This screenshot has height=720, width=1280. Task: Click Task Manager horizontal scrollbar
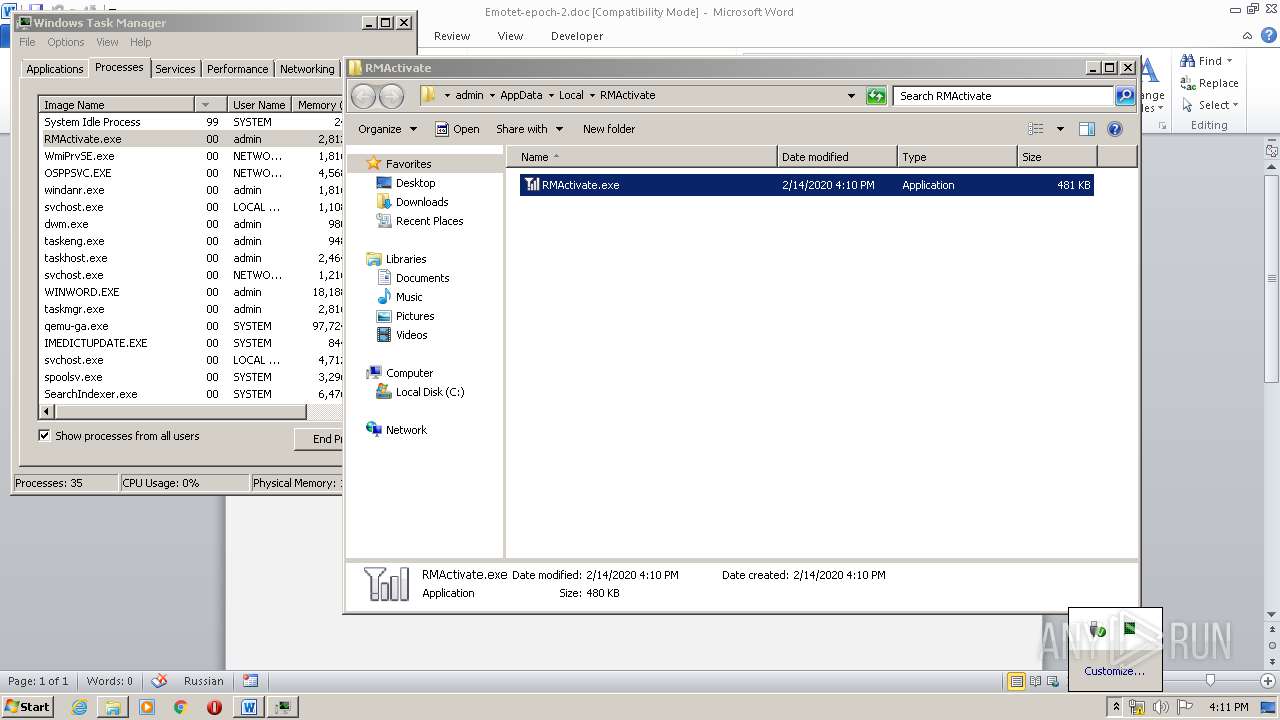181,412
